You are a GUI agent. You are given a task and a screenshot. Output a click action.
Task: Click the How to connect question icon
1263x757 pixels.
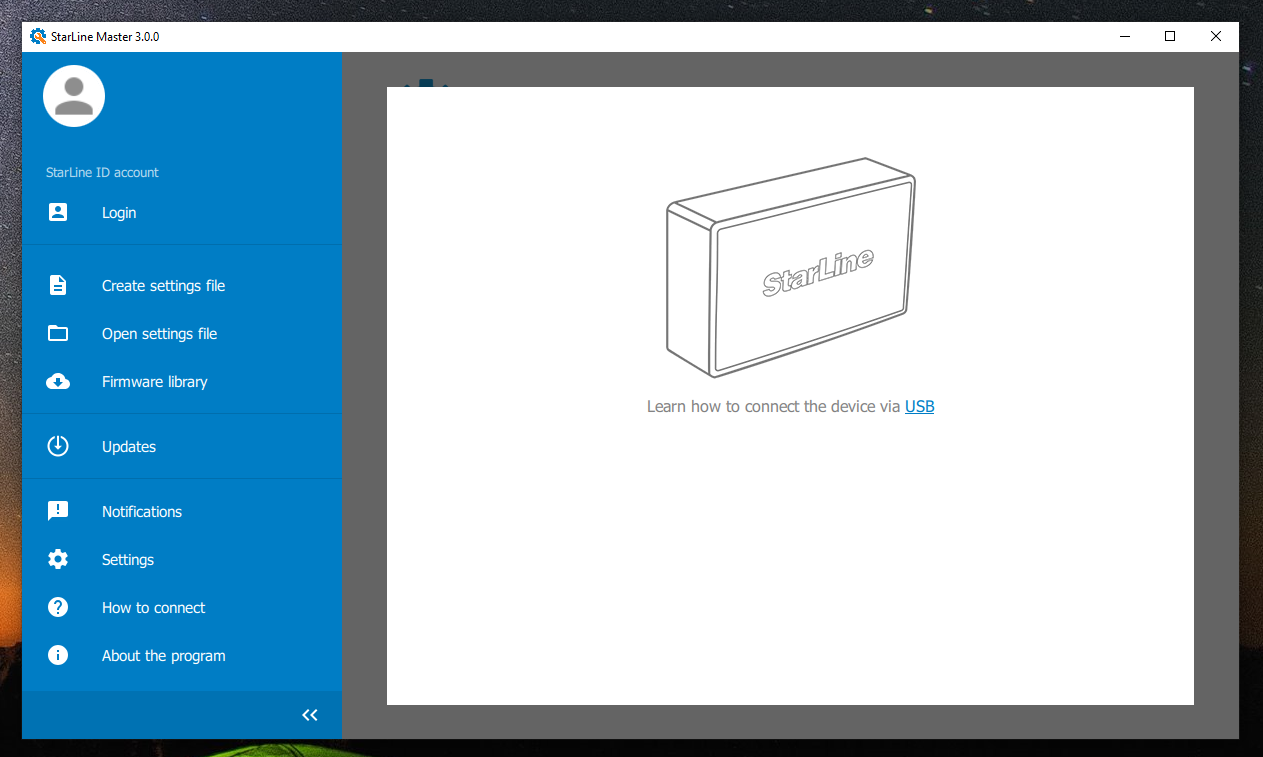(58, 607)
